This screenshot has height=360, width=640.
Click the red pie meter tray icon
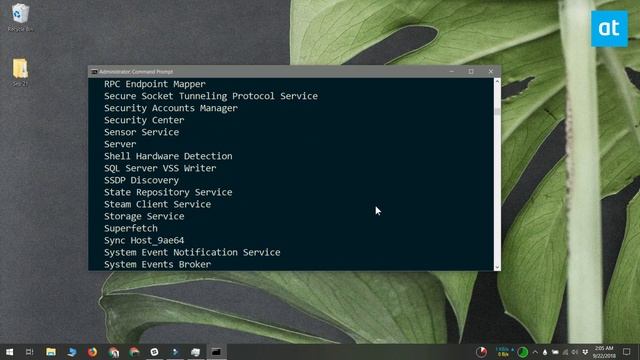tap(481, 352)
